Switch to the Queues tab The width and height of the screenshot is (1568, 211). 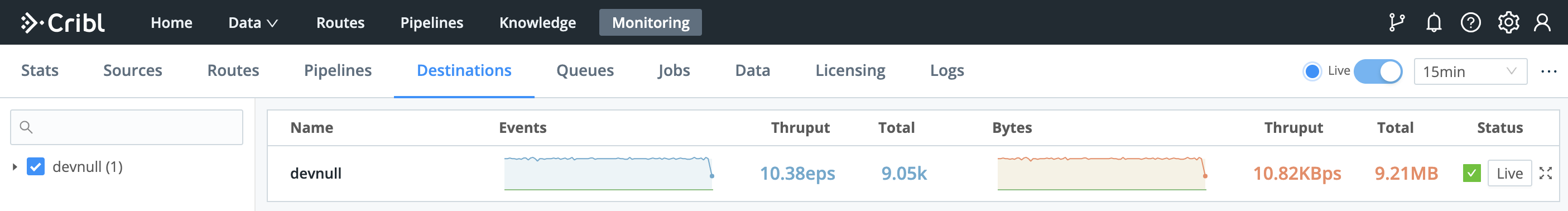tap(585, 70)
